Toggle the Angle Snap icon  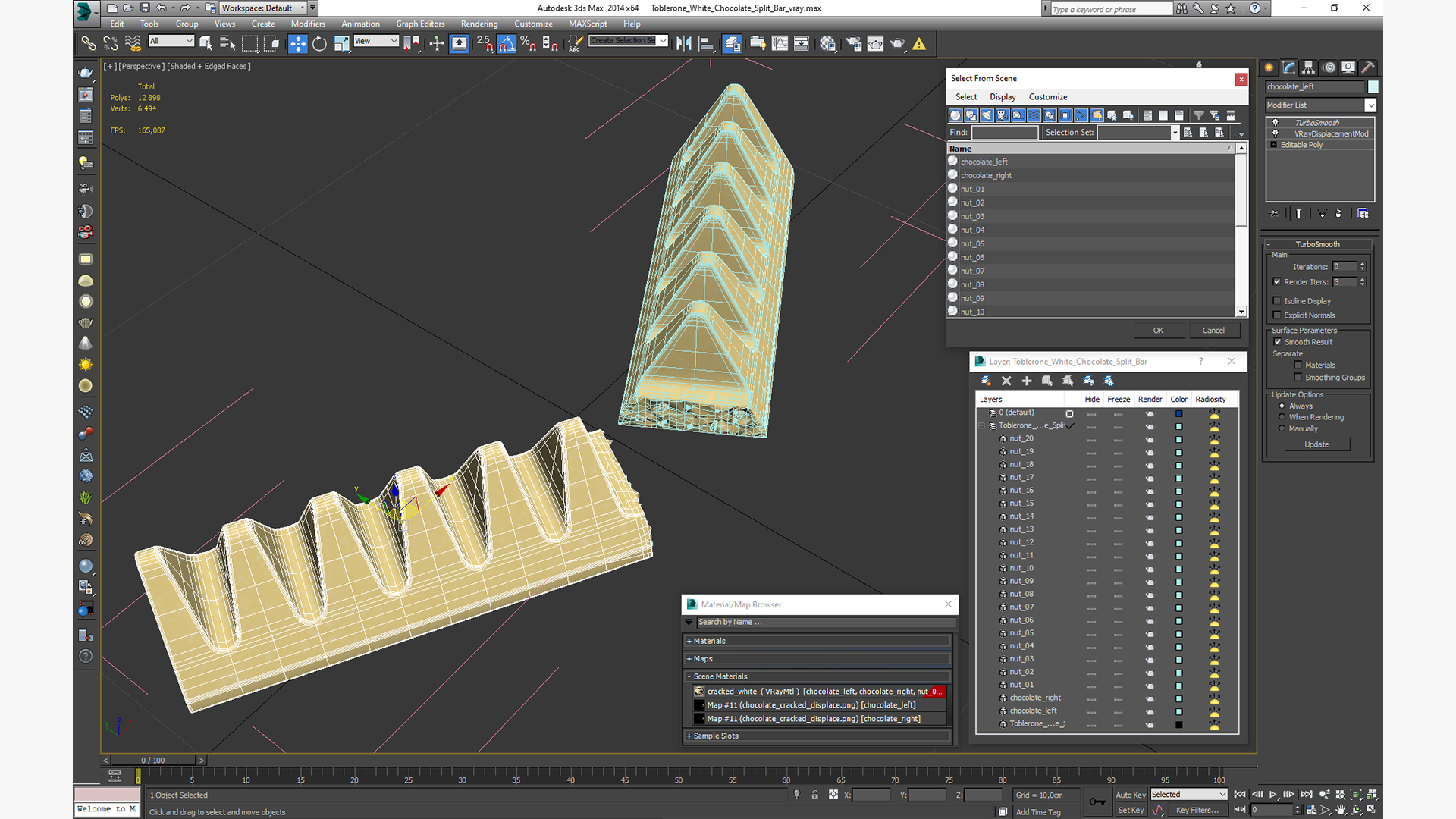(507, 44)
